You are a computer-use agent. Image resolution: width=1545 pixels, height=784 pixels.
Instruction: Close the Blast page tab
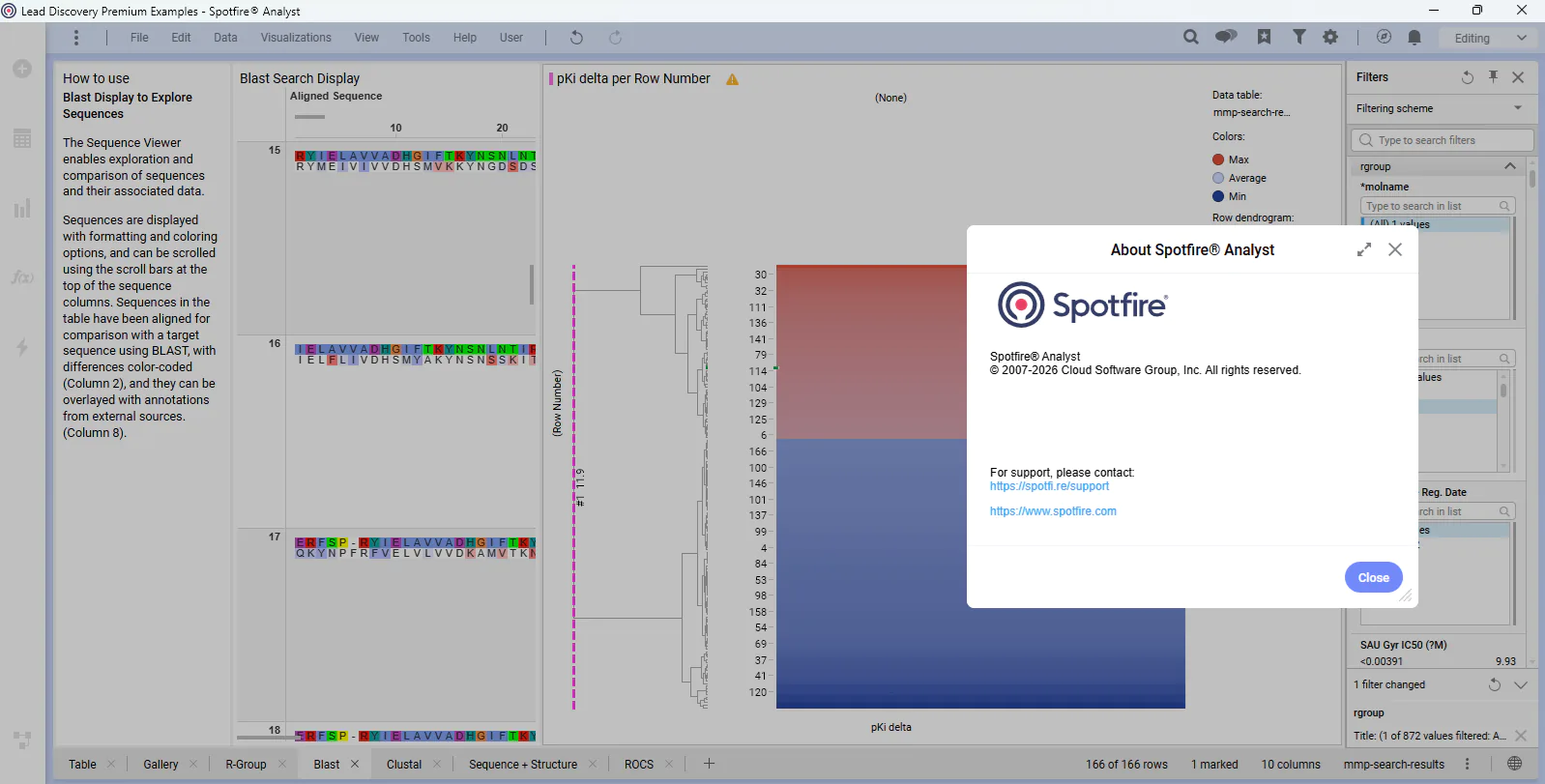(x=355, y=764)
